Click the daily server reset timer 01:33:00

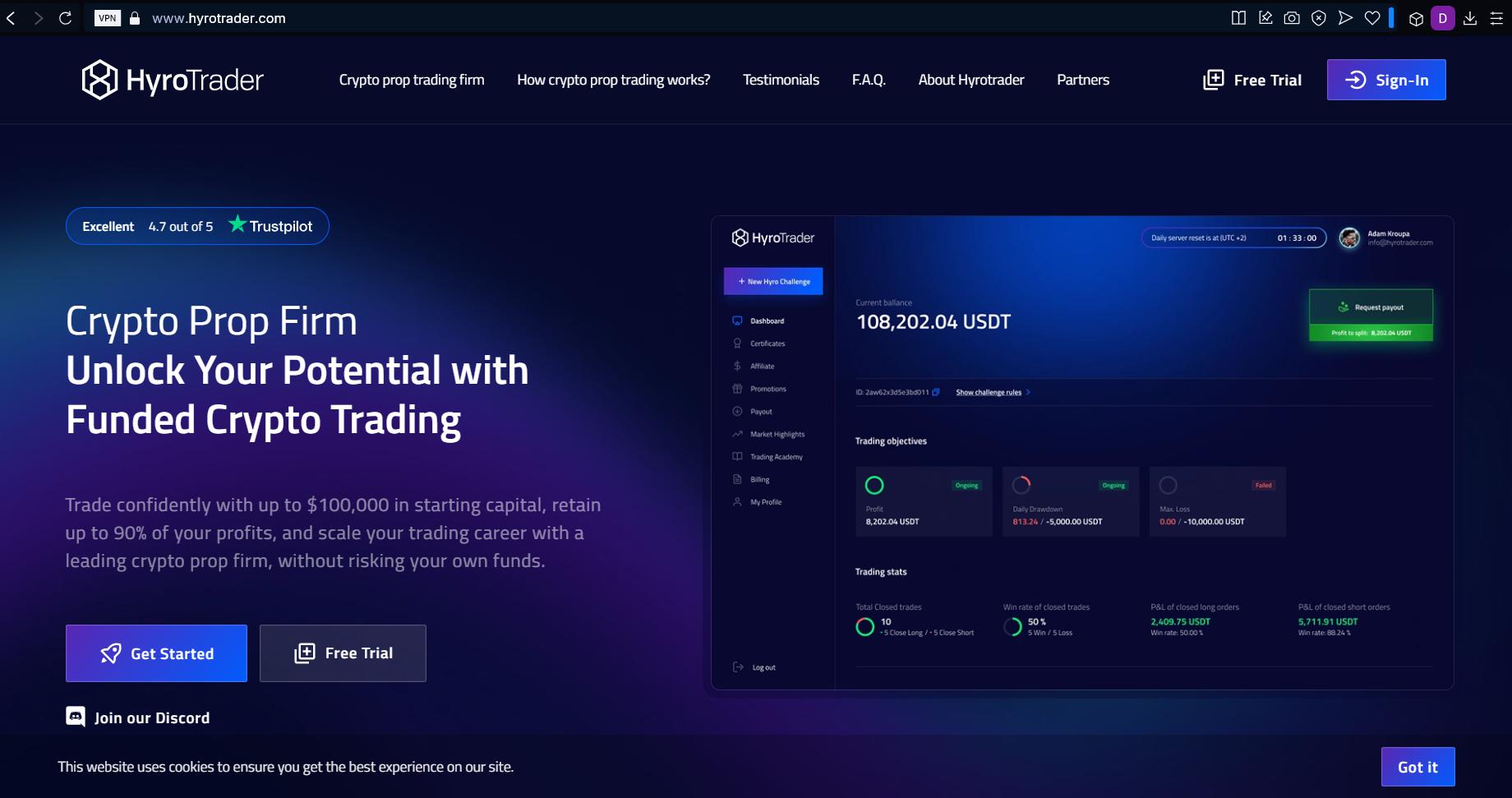[x=1297, y=238]
